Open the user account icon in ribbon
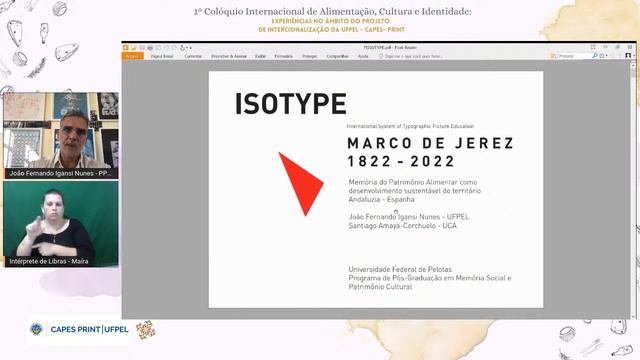This screenshot has width=640, height=360. coord(628,56)
